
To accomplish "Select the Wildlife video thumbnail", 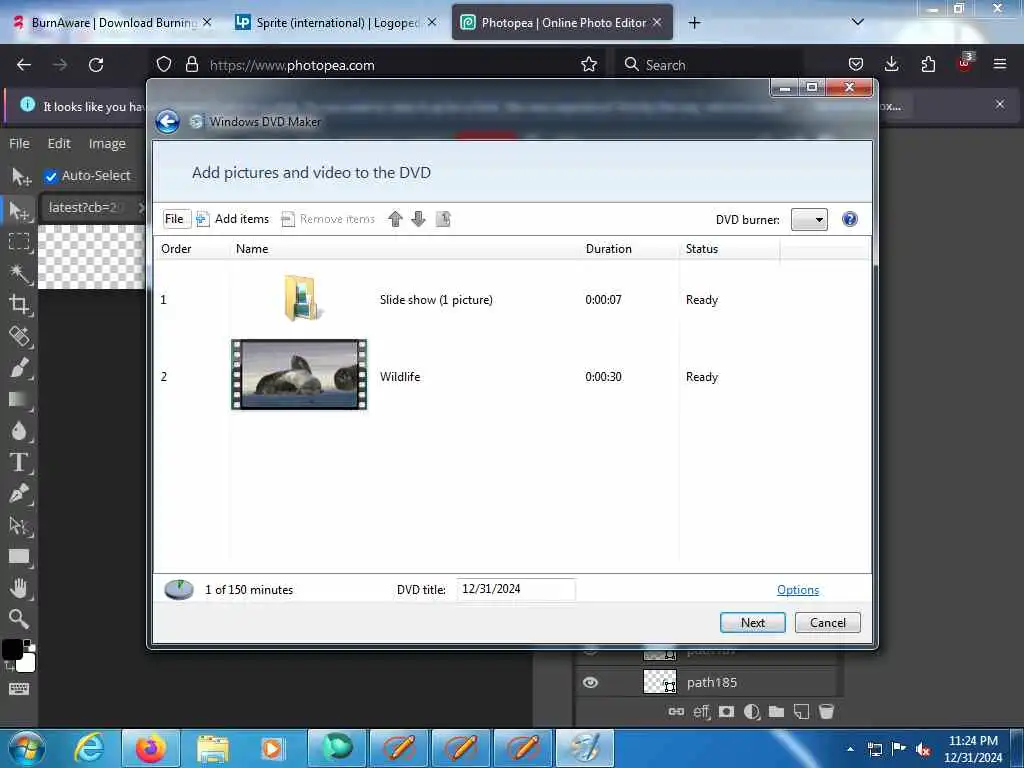I will 299,375.
